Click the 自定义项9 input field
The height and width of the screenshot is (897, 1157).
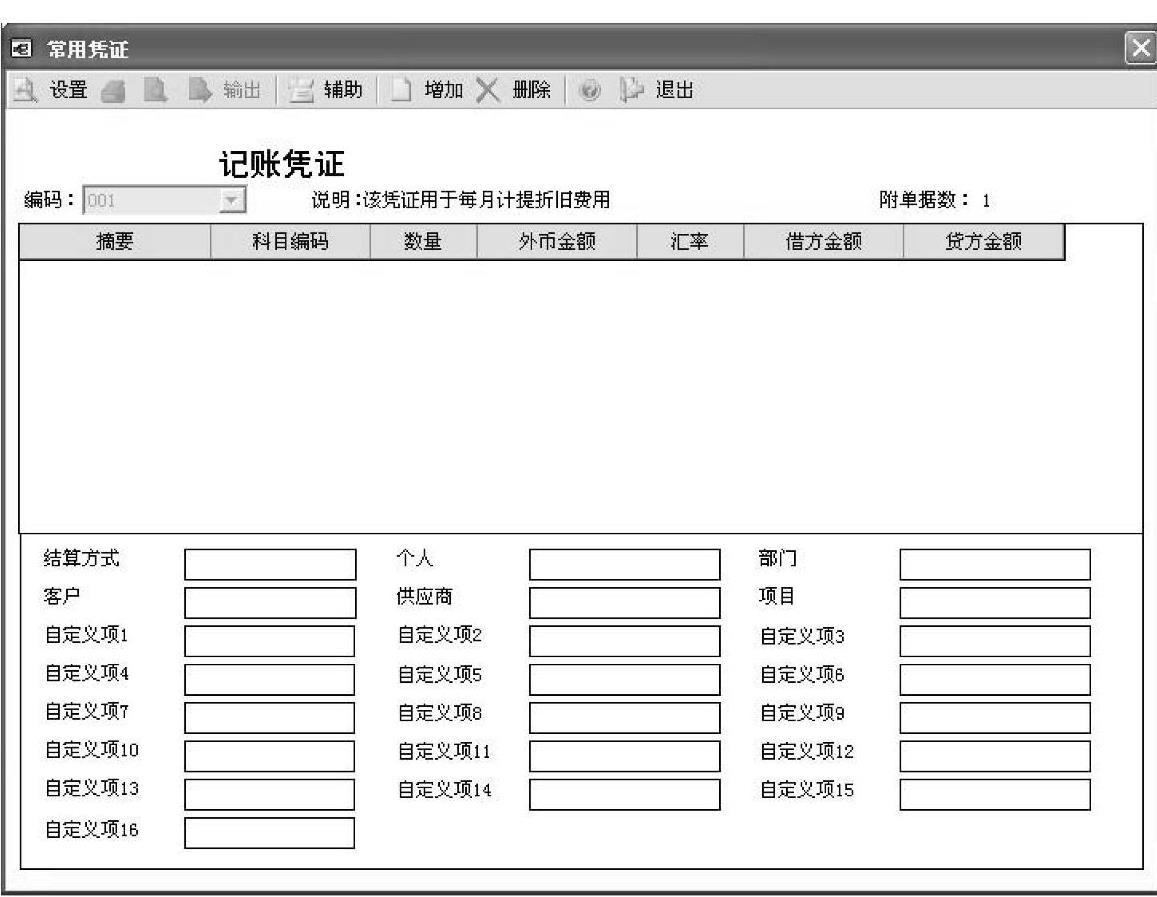(995, 718)
